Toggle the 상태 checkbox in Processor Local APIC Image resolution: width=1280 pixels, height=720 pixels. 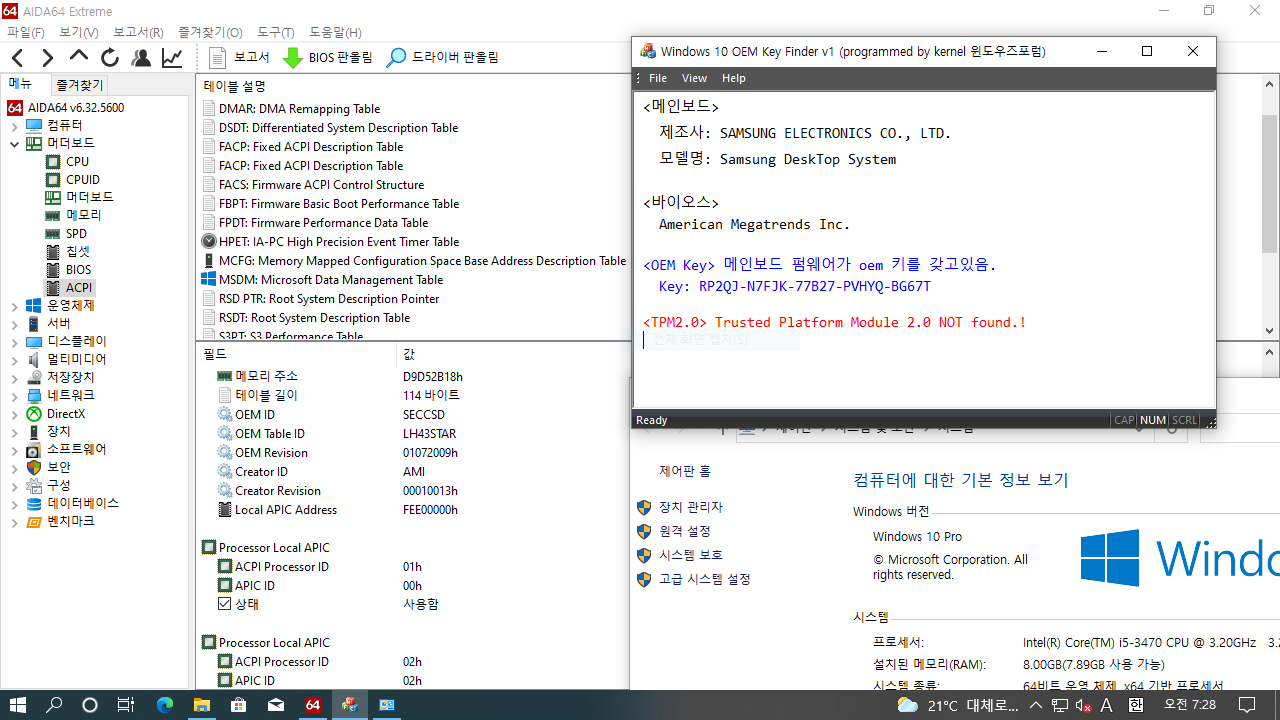[225, 605]
